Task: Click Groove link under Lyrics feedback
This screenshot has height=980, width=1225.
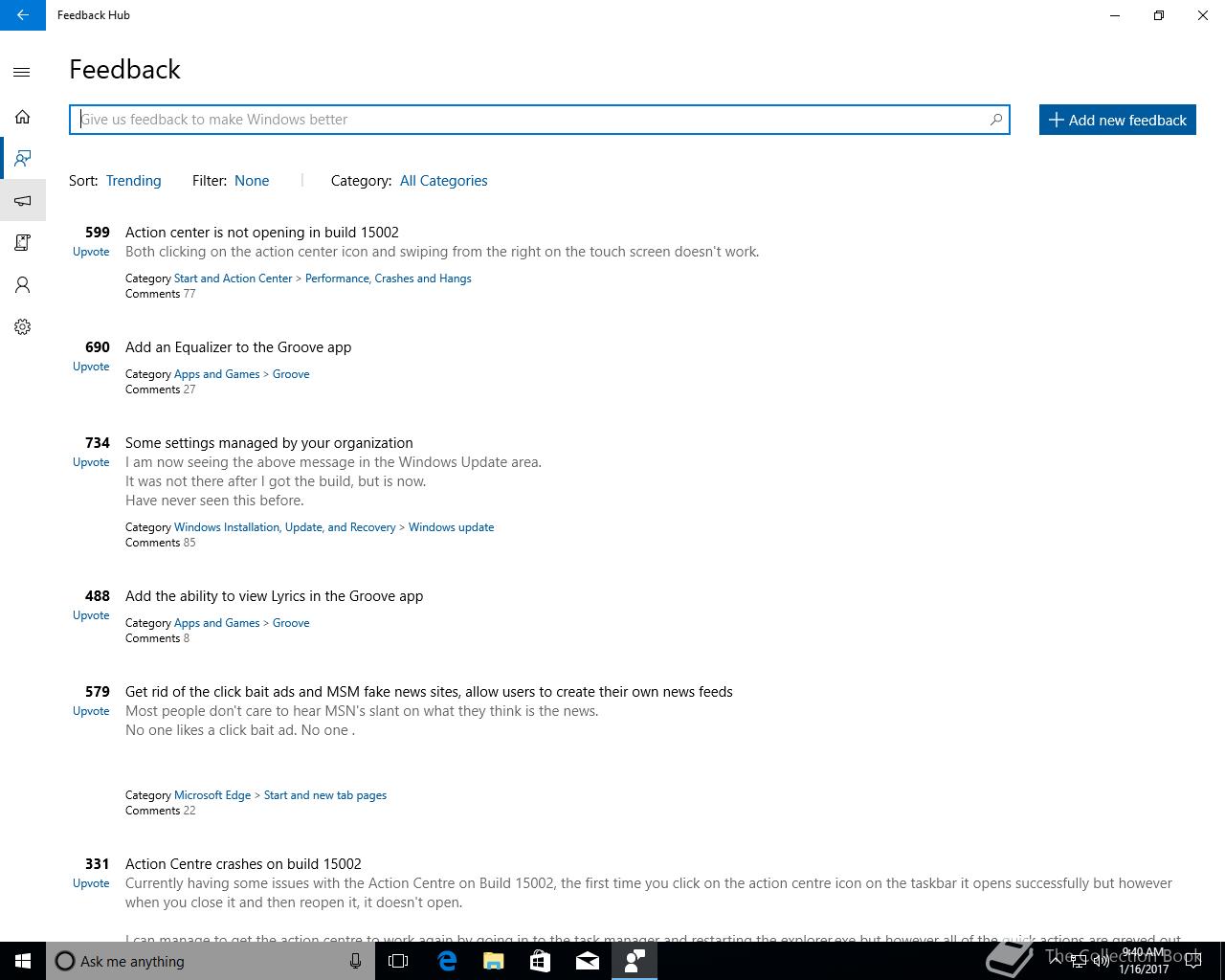Action: 291,623
